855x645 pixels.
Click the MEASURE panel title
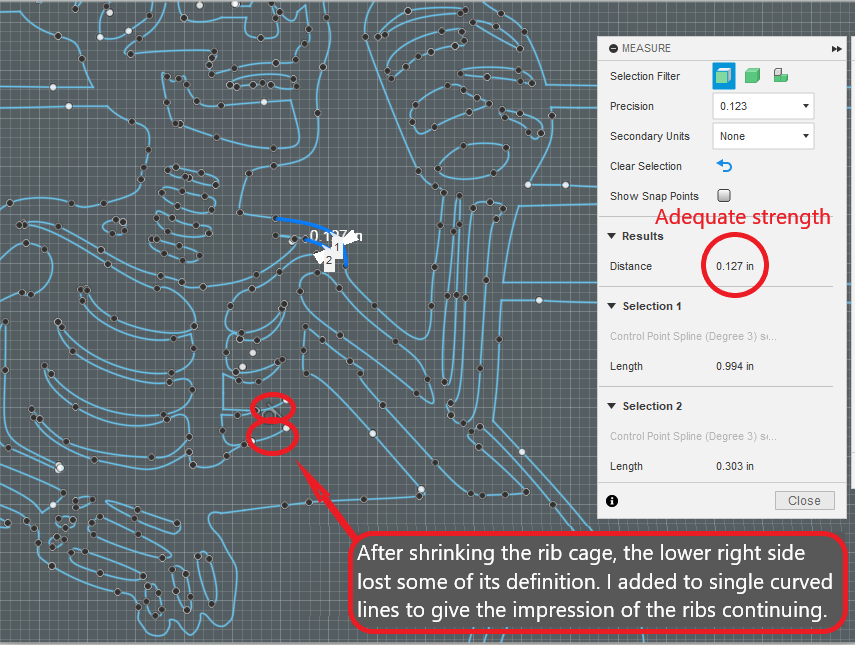(646, 49)
